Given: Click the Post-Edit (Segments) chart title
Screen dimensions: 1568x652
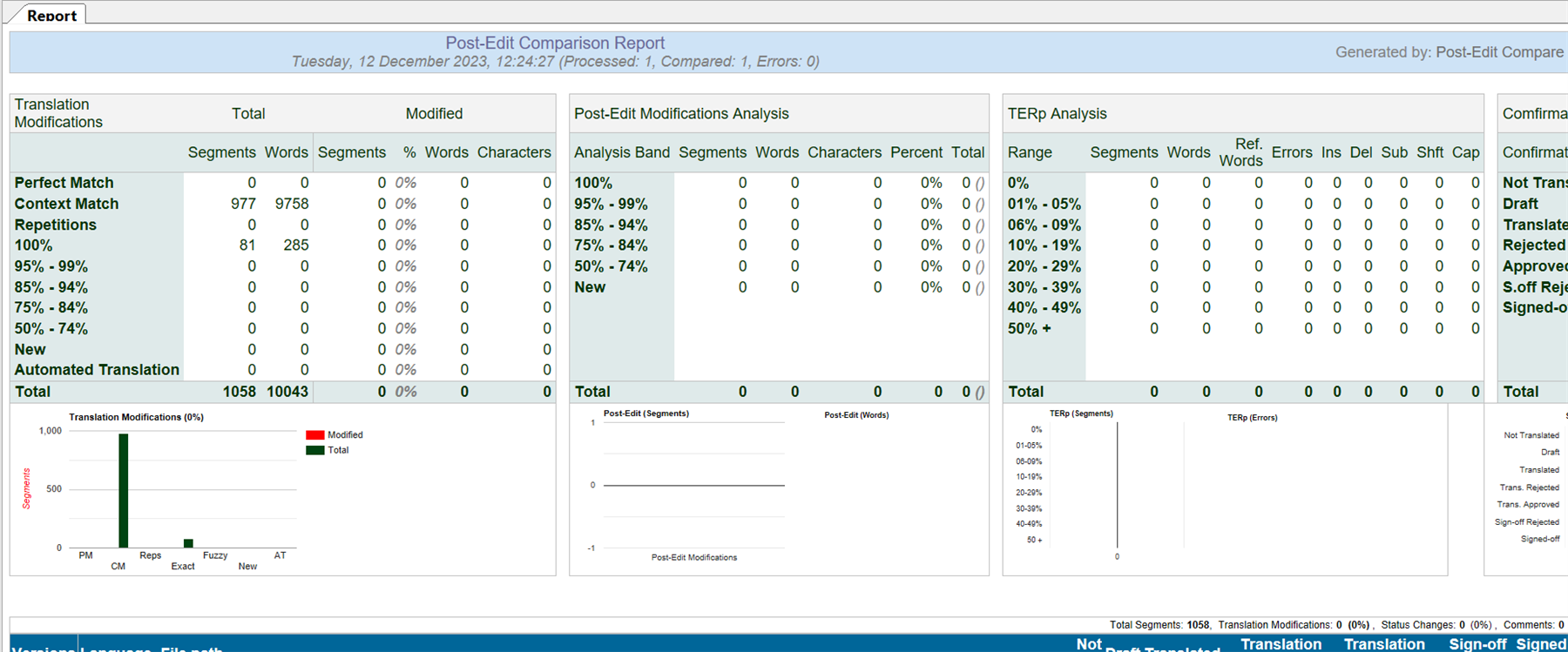Looking at the screenshot, I should pos(645,413).
